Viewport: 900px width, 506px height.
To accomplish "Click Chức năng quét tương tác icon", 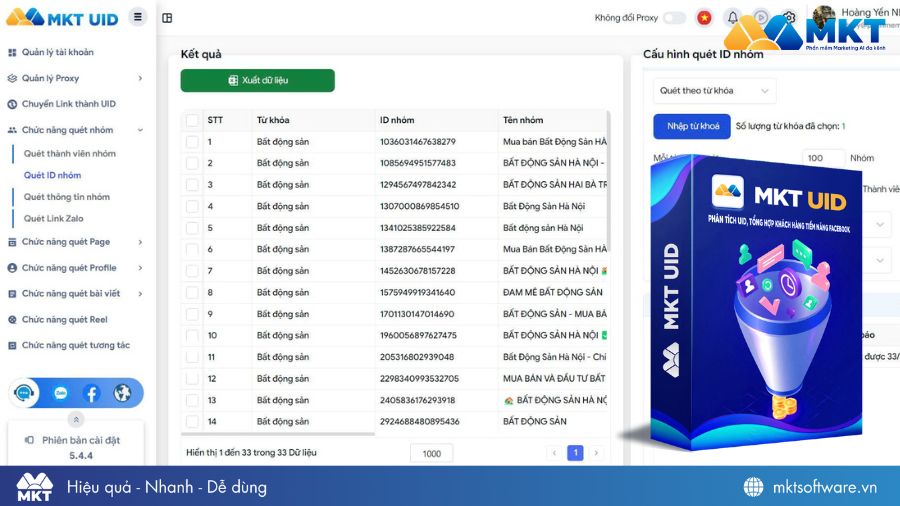I will tap(12, 345).
